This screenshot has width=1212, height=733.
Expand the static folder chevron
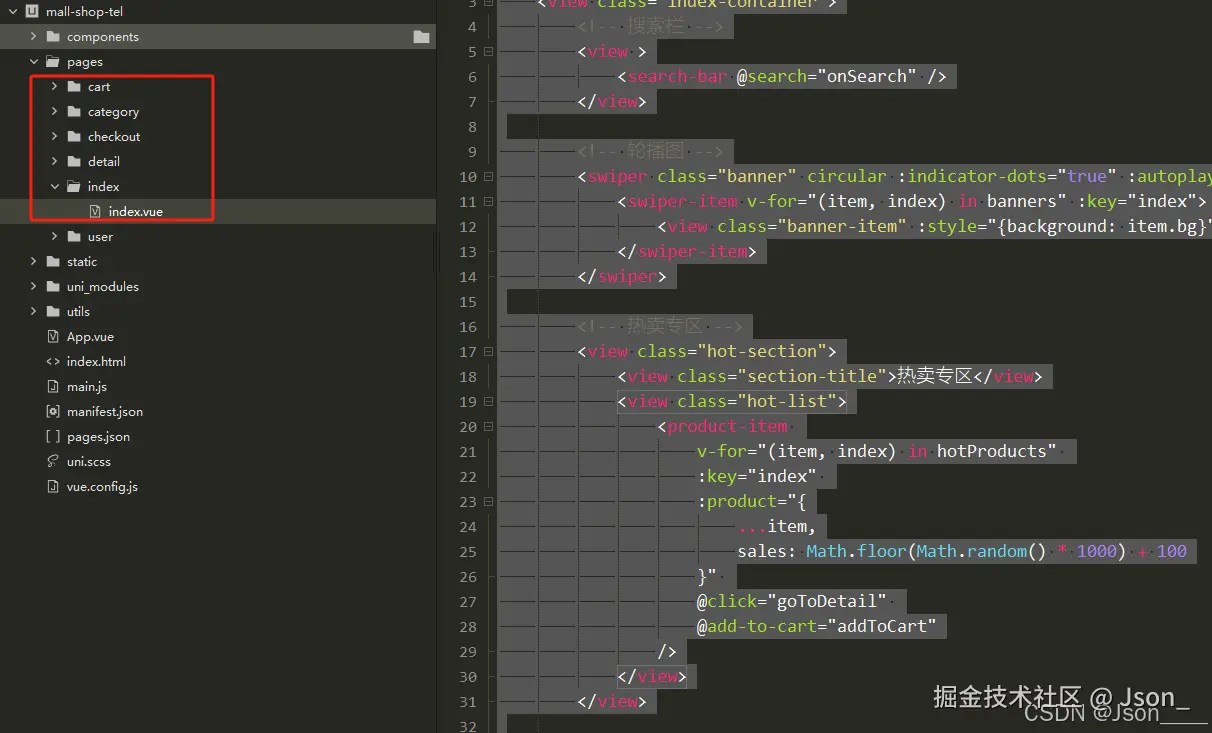[x=34, y=262]
